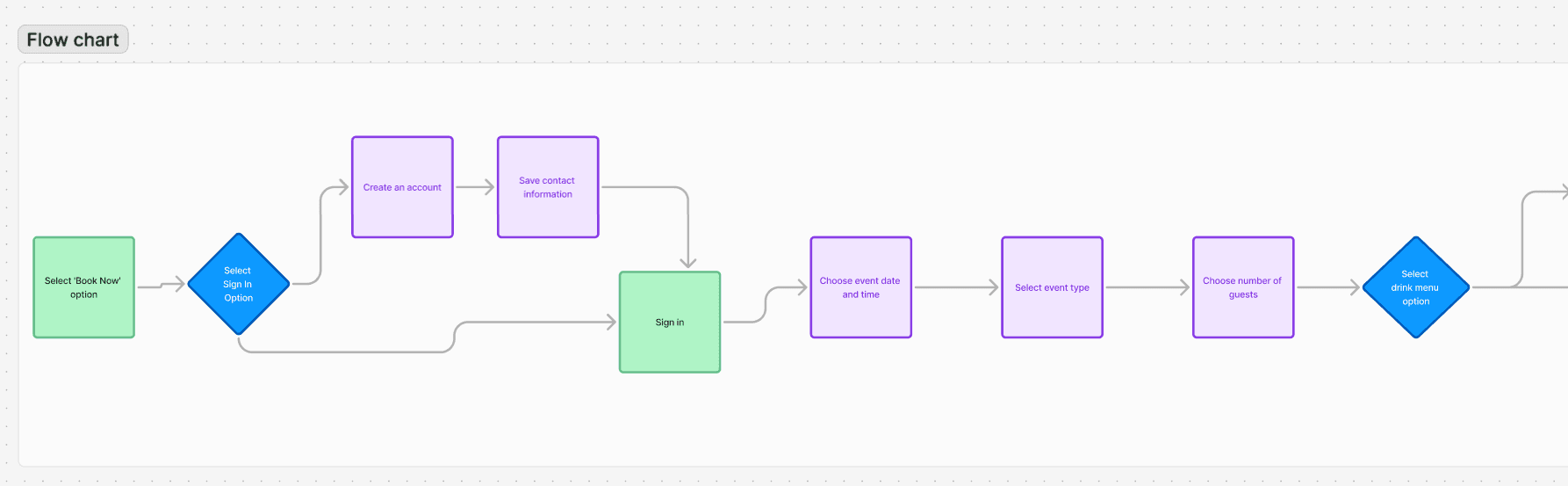The height and width of the screenshot is (486, 1568).
Task: Select arrow from Choose event date to Select event type
Action: coord(957,287)
